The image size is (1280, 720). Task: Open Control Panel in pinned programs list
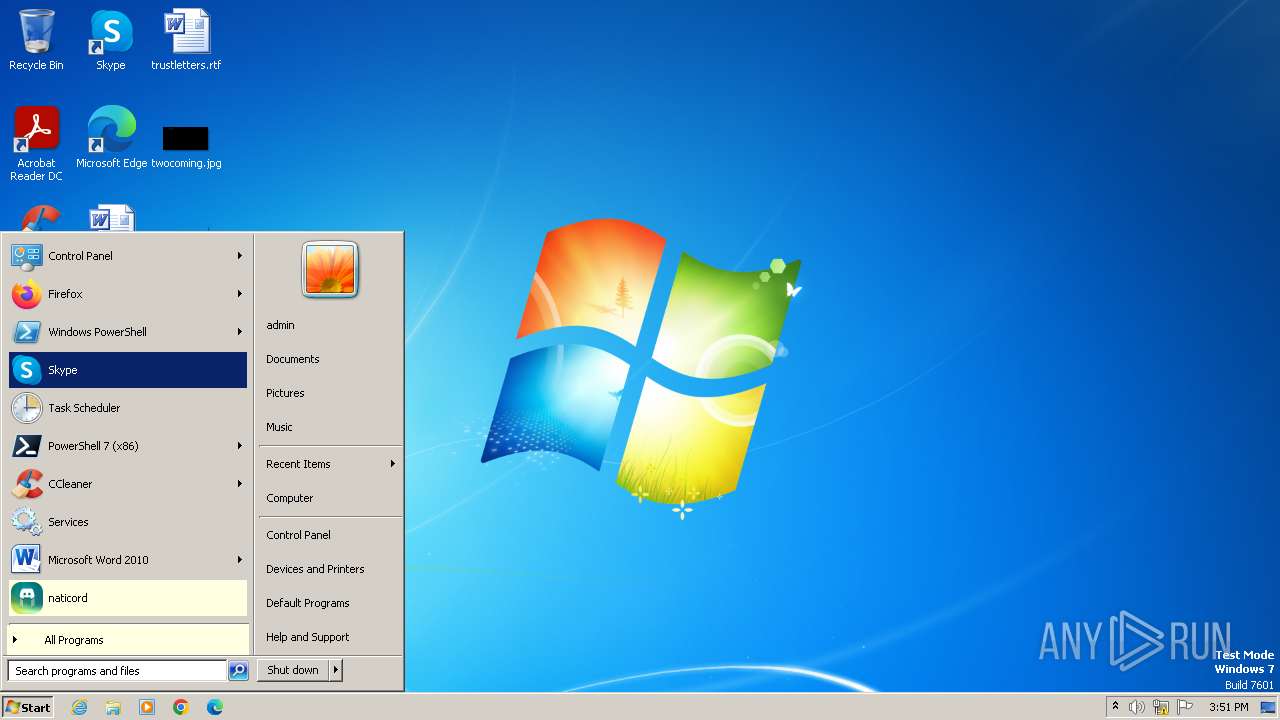click(x=128, y=256)
